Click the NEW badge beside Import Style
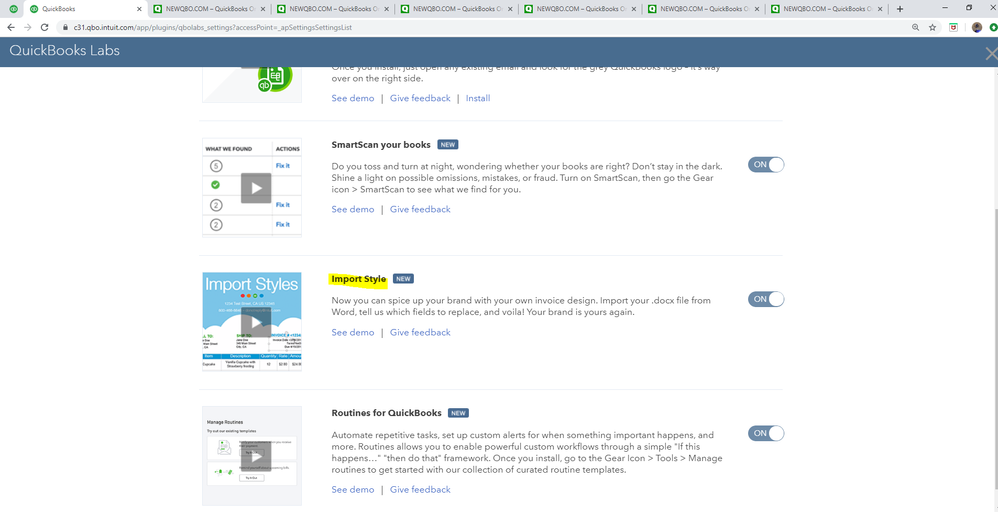The image size is (998, 512). 404,279
